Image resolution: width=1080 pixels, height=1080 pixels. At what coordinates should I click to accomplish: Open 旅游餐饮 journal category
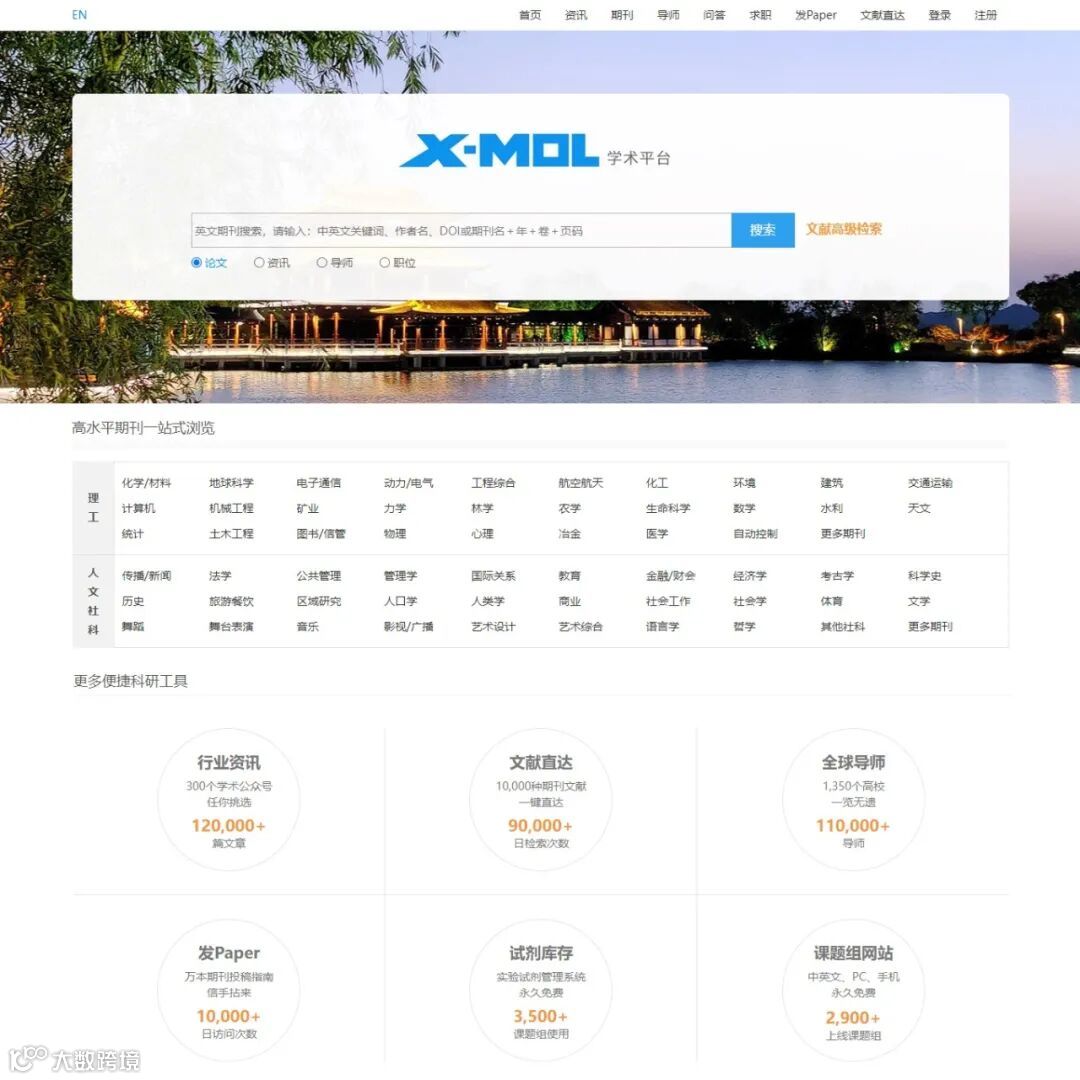click(231, 601)
